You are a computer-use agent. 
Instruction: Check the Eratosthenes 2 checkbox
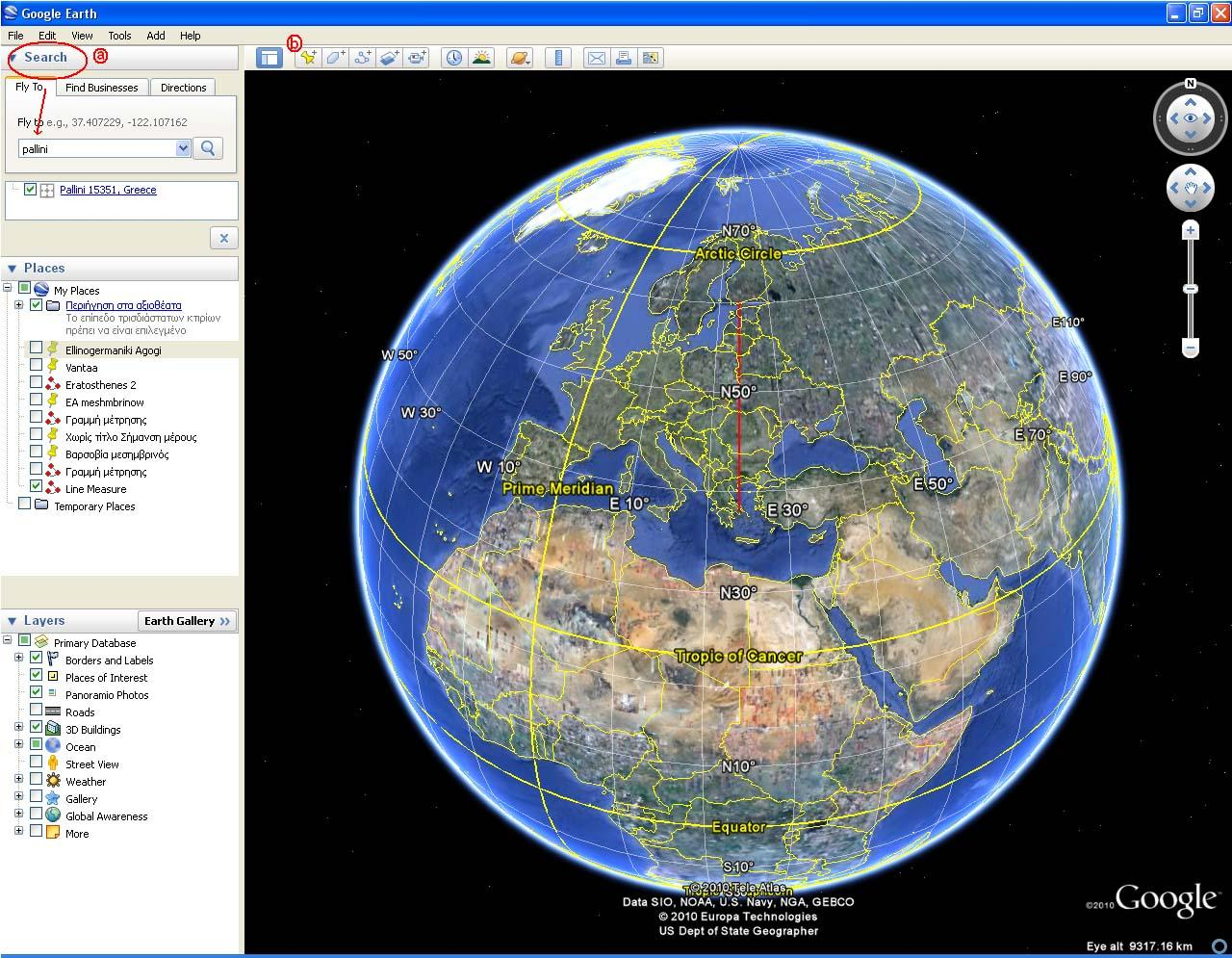click(36, 383)
